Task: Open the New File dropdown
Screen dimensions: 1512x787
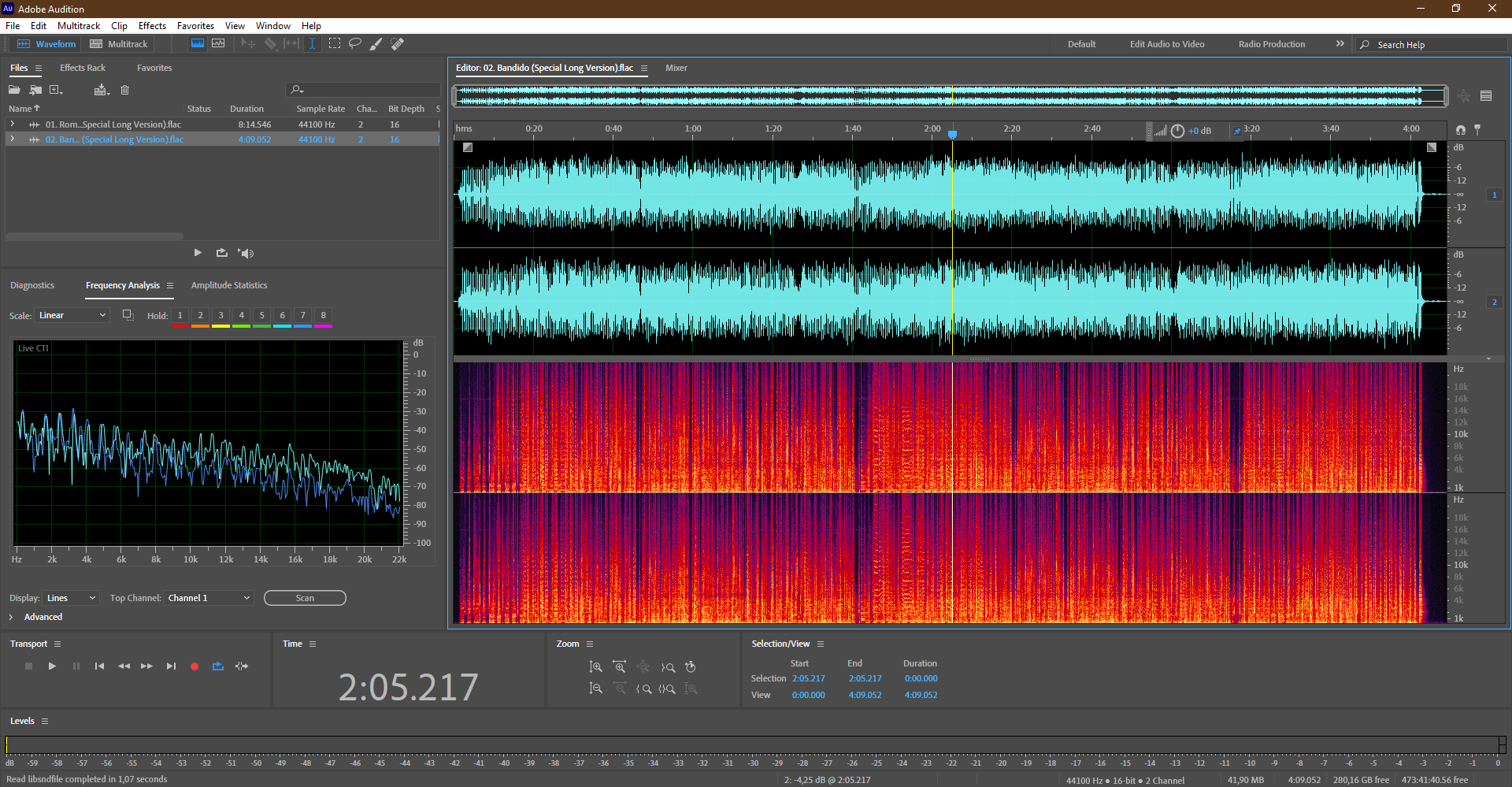Action: click(56, 90)
